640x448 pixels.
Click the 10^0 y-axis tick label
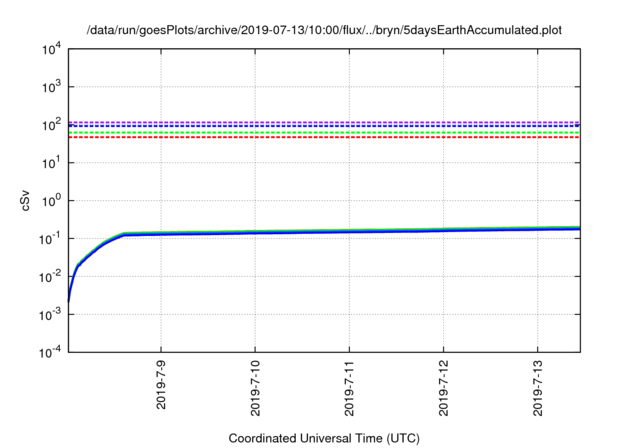click(52, 201)
